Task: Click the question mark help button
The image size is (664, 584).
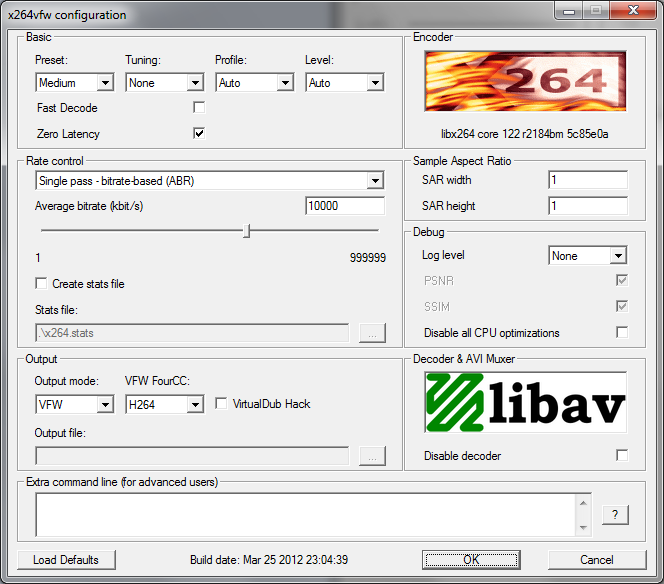Action: [615, 514]
